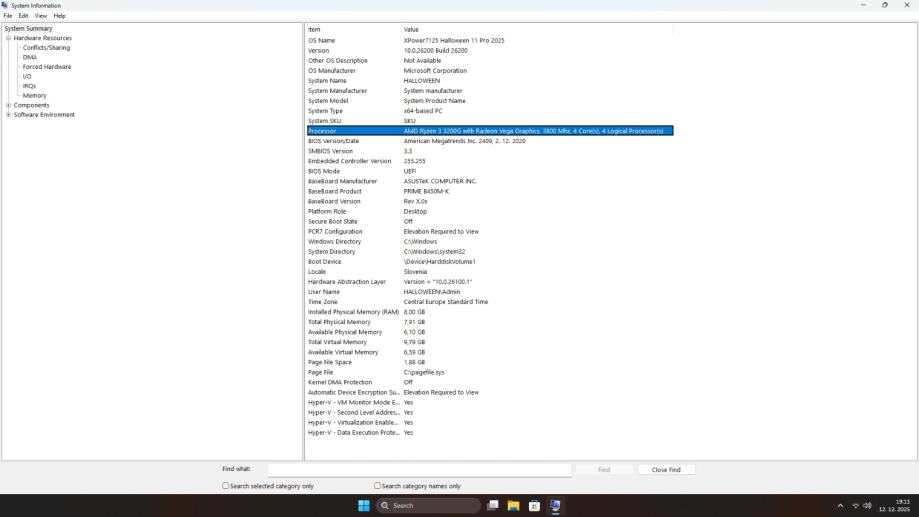This screenshot has width=919, height=517.
Task: Check Search category names only
Action: (377, 486)
